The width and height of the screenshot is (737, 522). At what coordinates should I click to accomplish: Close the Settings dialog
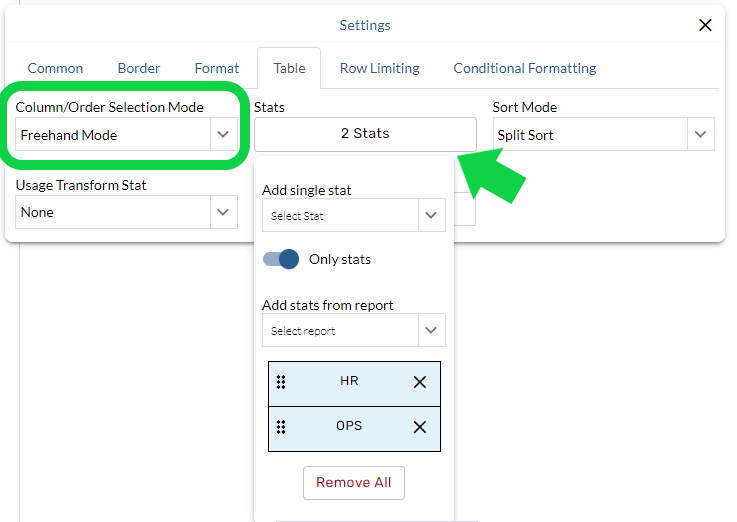click(x=705, y=25)
